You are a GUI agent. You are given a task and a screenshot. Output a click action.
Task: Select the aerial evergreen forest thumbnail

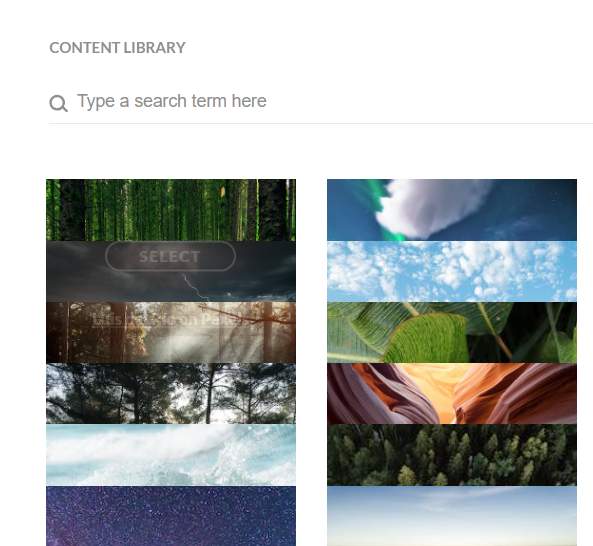[x=452, y=454]
